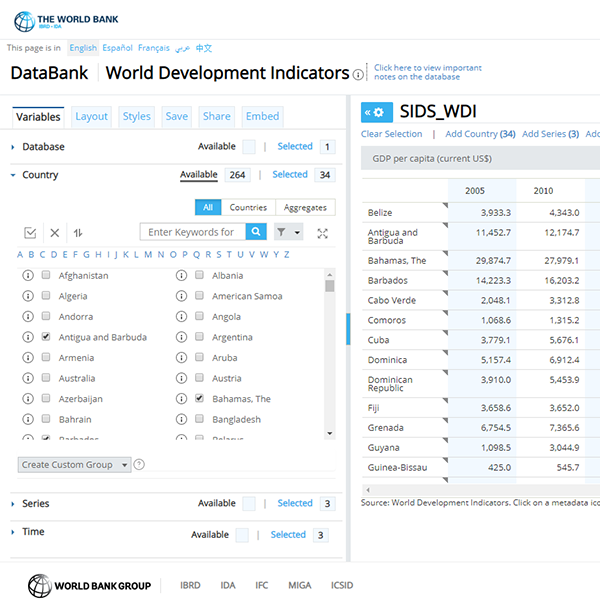Open the Share tab
The width and height of the screenshot is (600, 600).
[x=217, y=116]
